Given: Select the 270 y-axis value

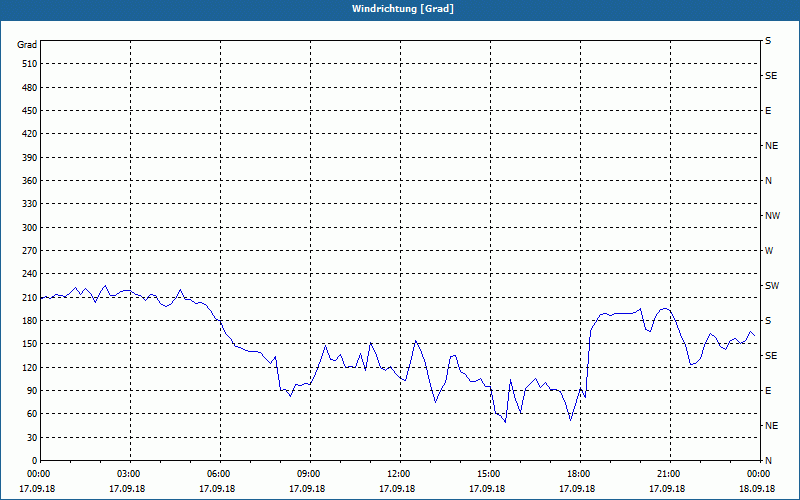Looking at the screenshot, I should point(29,251).
